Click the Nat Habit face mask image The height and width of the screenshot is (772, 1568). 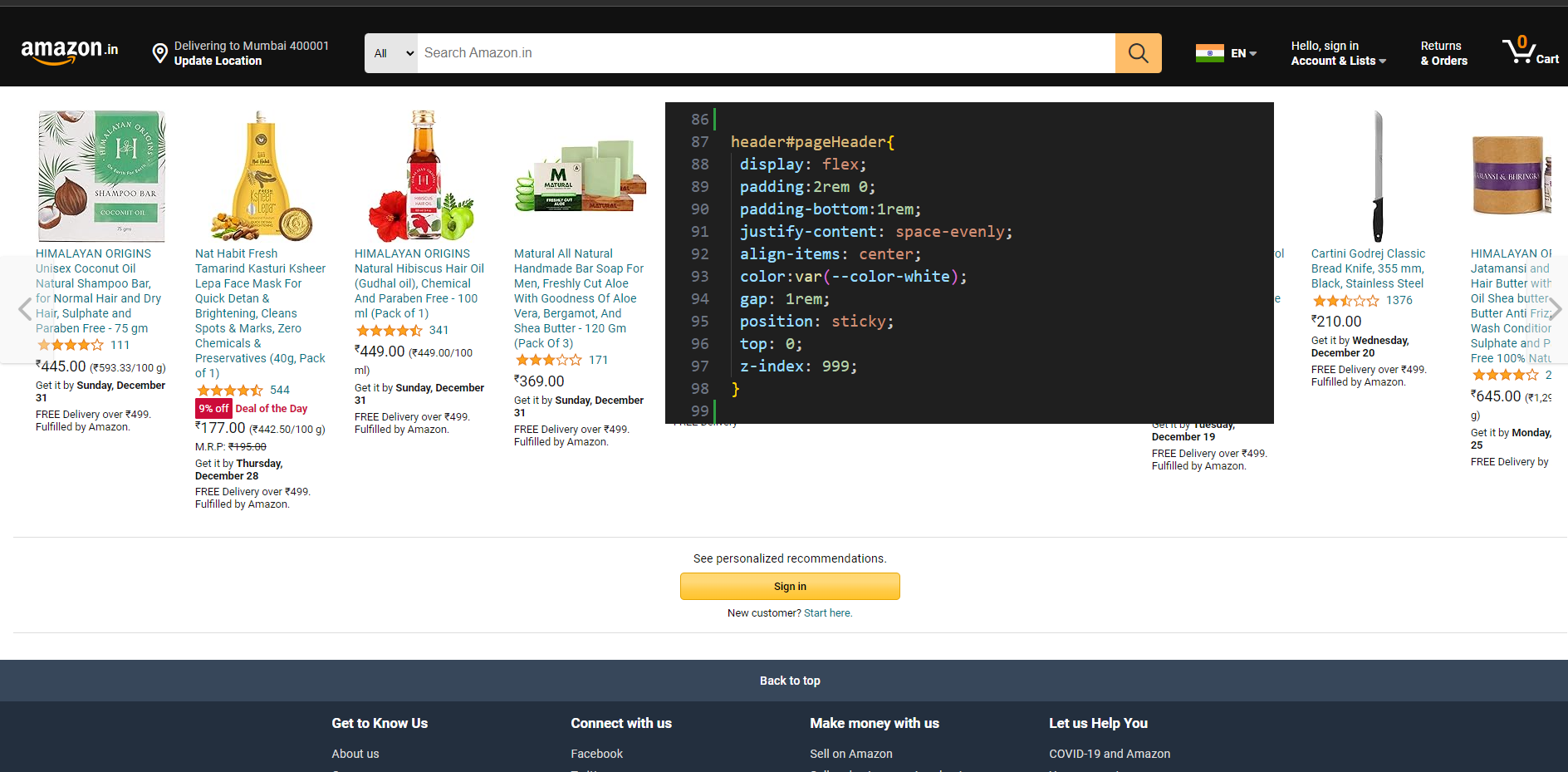click(262, 176)
